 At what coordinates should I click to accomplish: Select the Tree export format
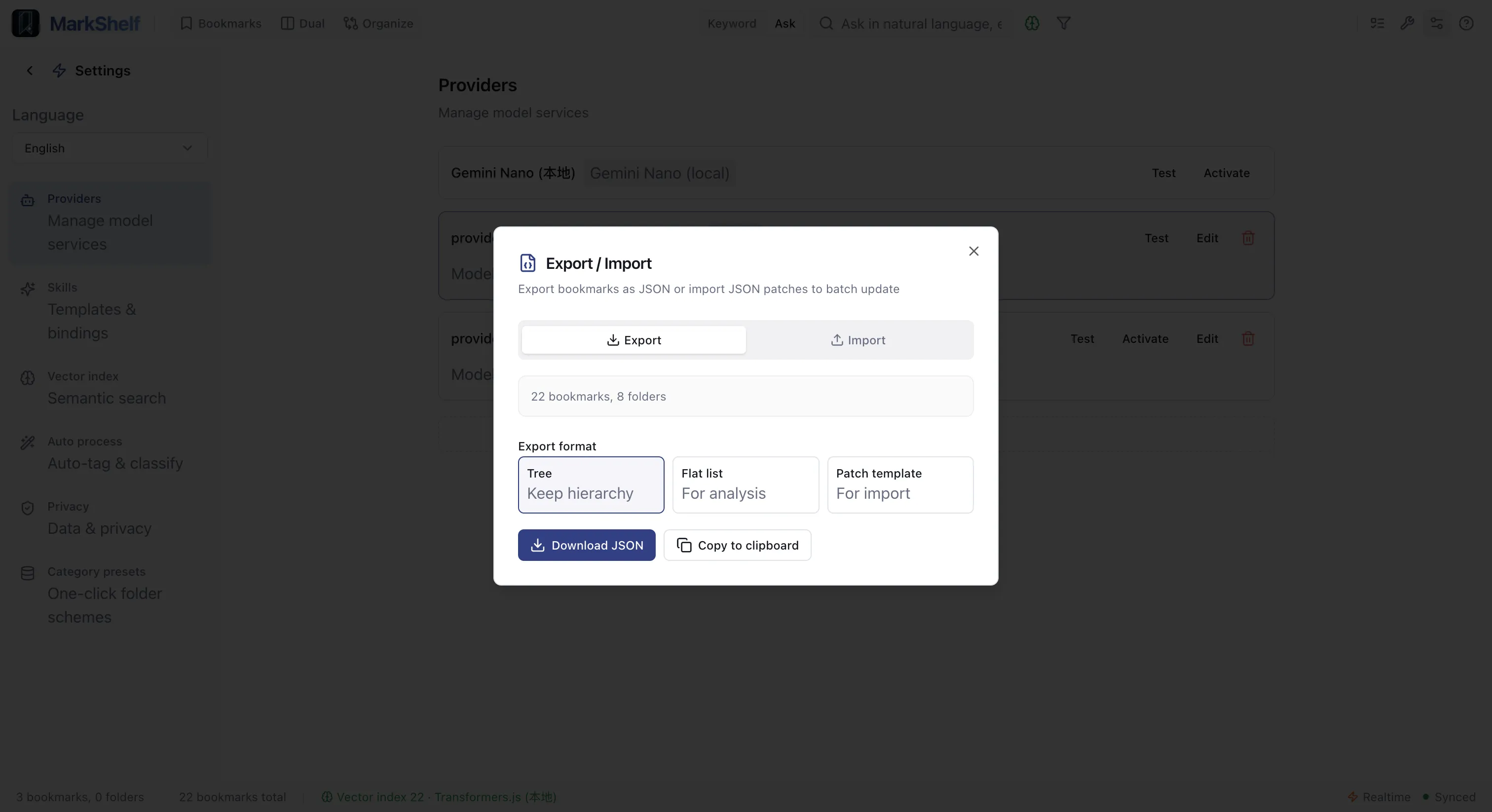(x=591, y=485)
